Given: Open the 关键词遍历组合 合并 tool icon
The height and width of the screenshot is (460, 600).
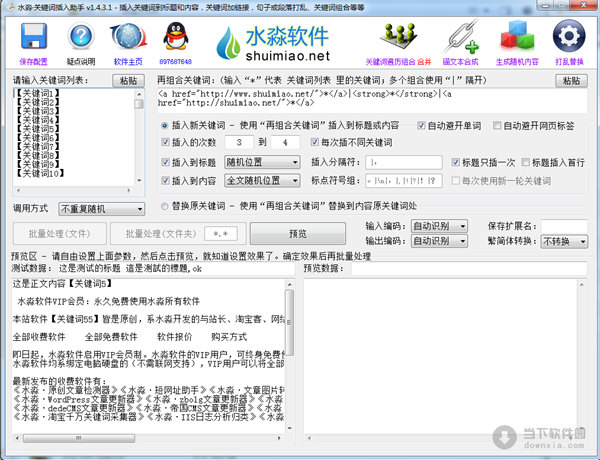Looking at the screenshot, I should (x=398, y=38).
